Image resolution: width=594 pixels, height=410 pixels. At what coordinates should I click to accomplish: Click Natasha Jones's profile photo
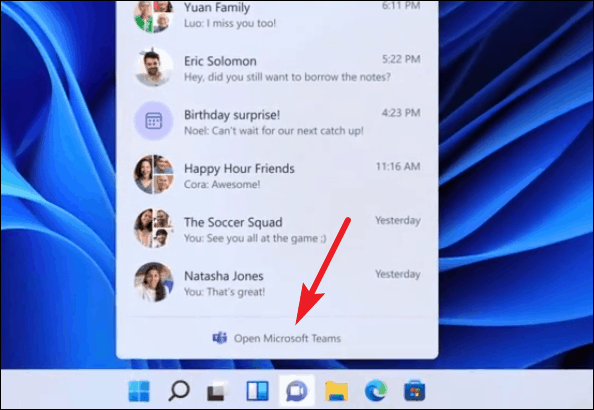tap(154, 282)
